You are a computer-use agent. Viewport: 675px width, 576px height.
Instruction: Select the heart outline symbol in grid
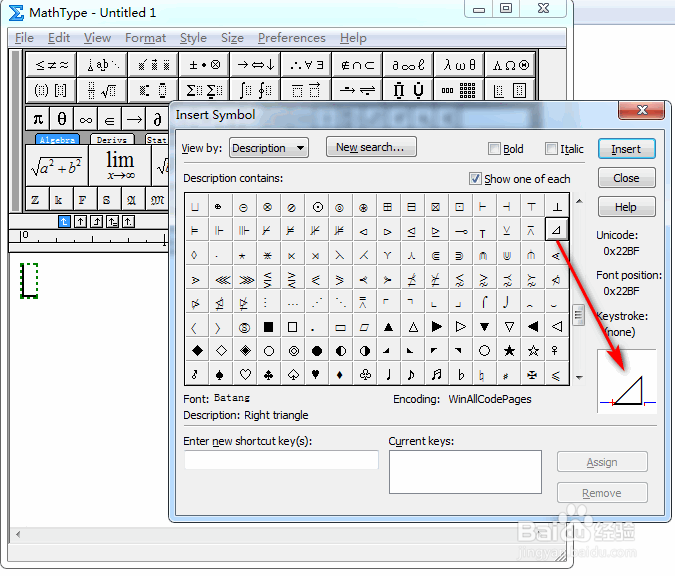(245, 375)
